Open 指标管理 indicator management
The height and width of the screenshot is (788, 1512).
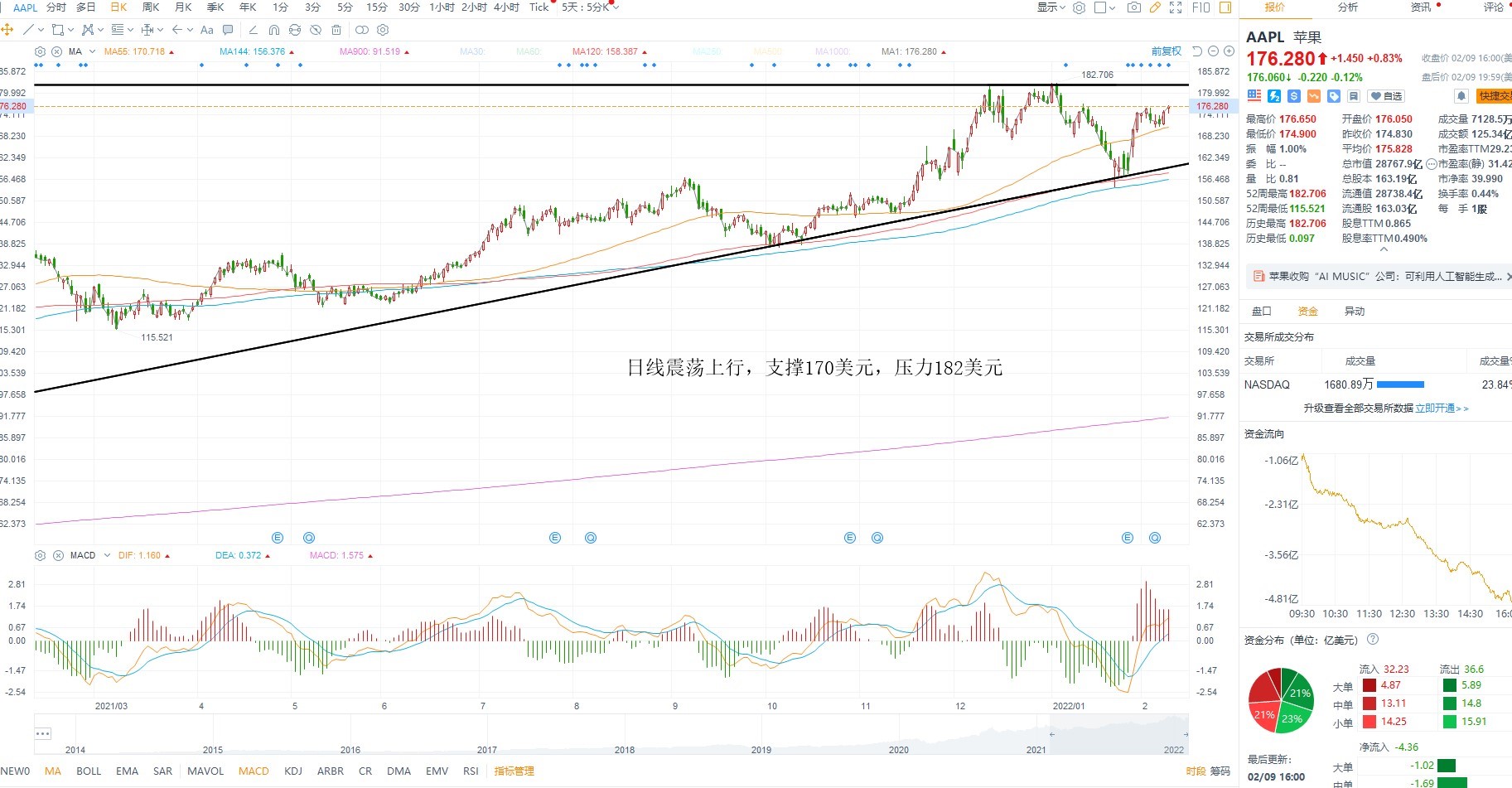[x=514, y=771]
